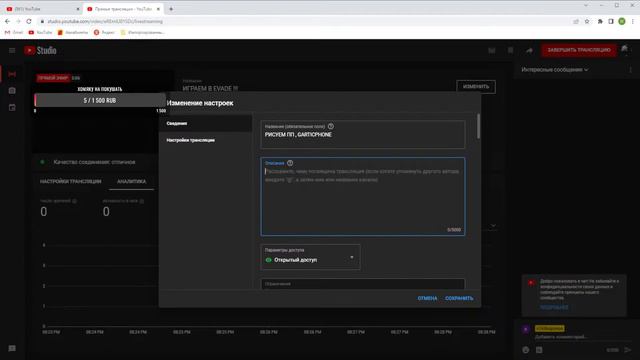Bookmark this page with star icon
Viewport: 640px width, 360px height.
point(587,21)
